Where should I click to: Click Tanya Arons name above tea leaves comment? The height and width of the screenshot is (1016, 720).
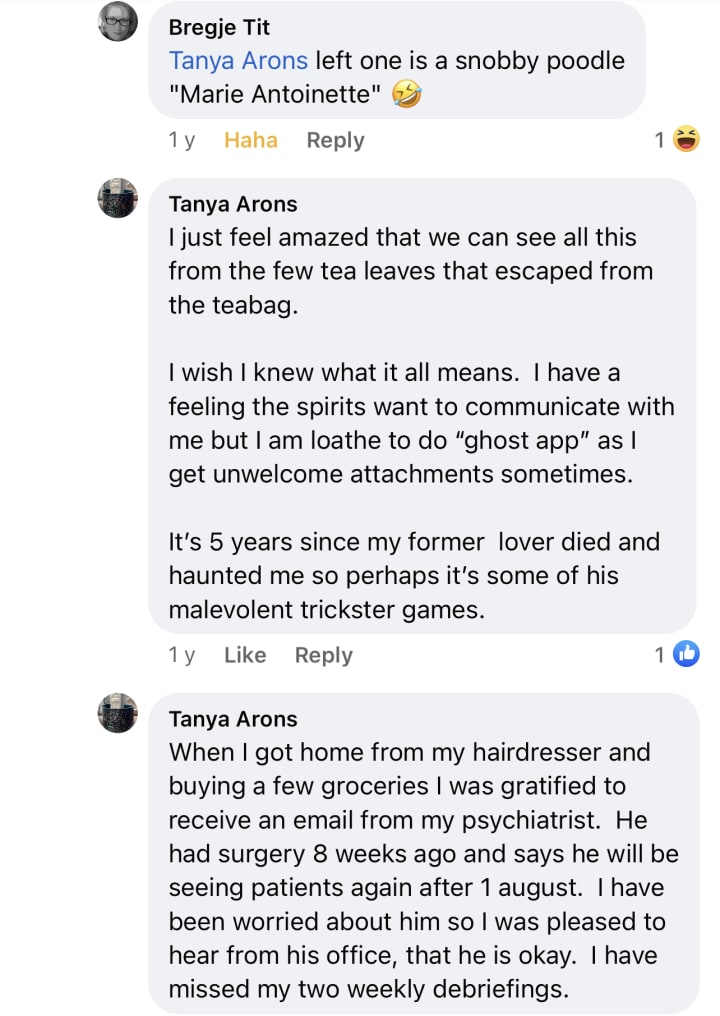(x=233, y=204)
